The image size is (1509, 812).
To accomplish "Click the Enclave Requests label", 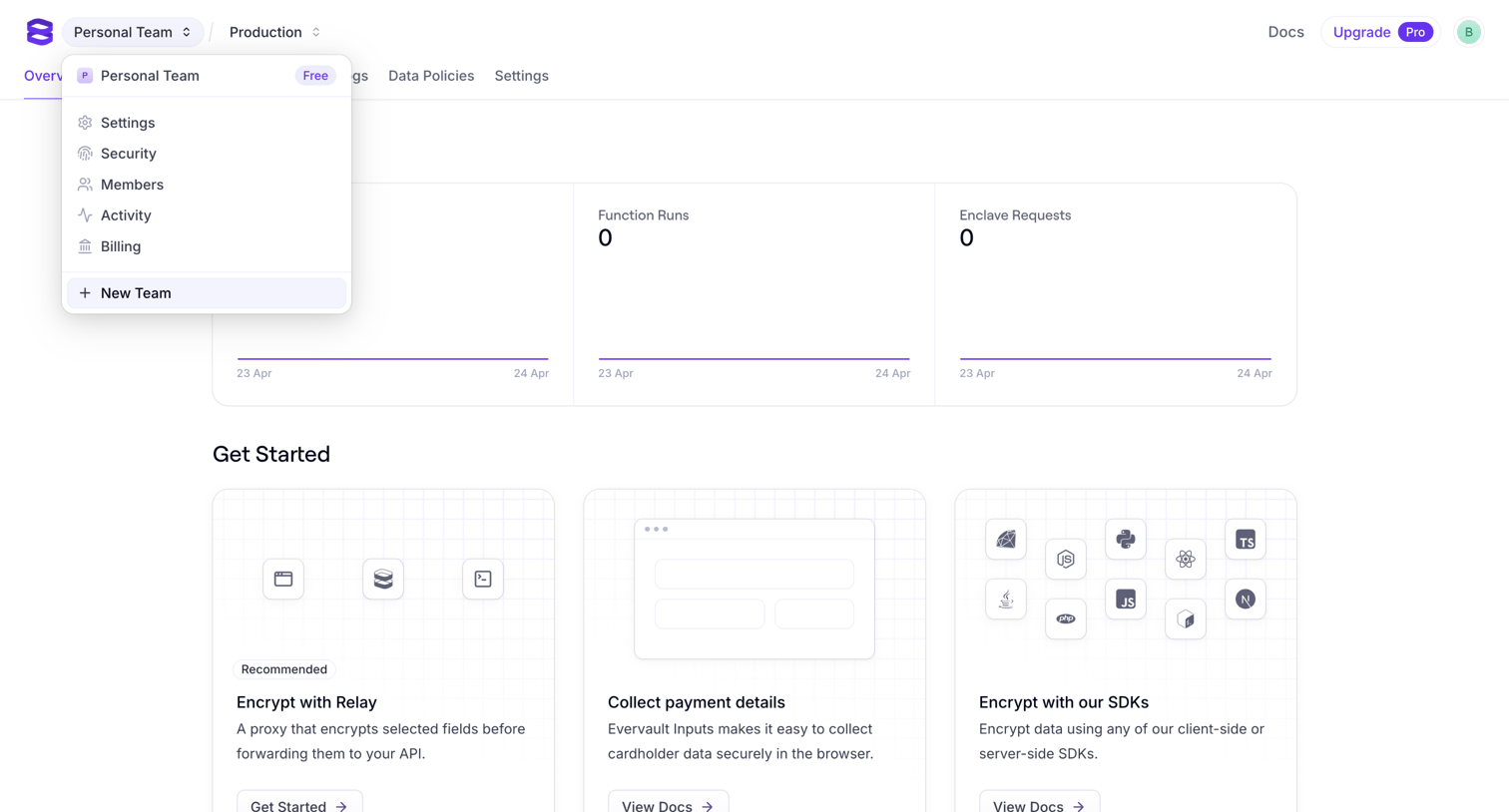I will (x=1015, y=215).
